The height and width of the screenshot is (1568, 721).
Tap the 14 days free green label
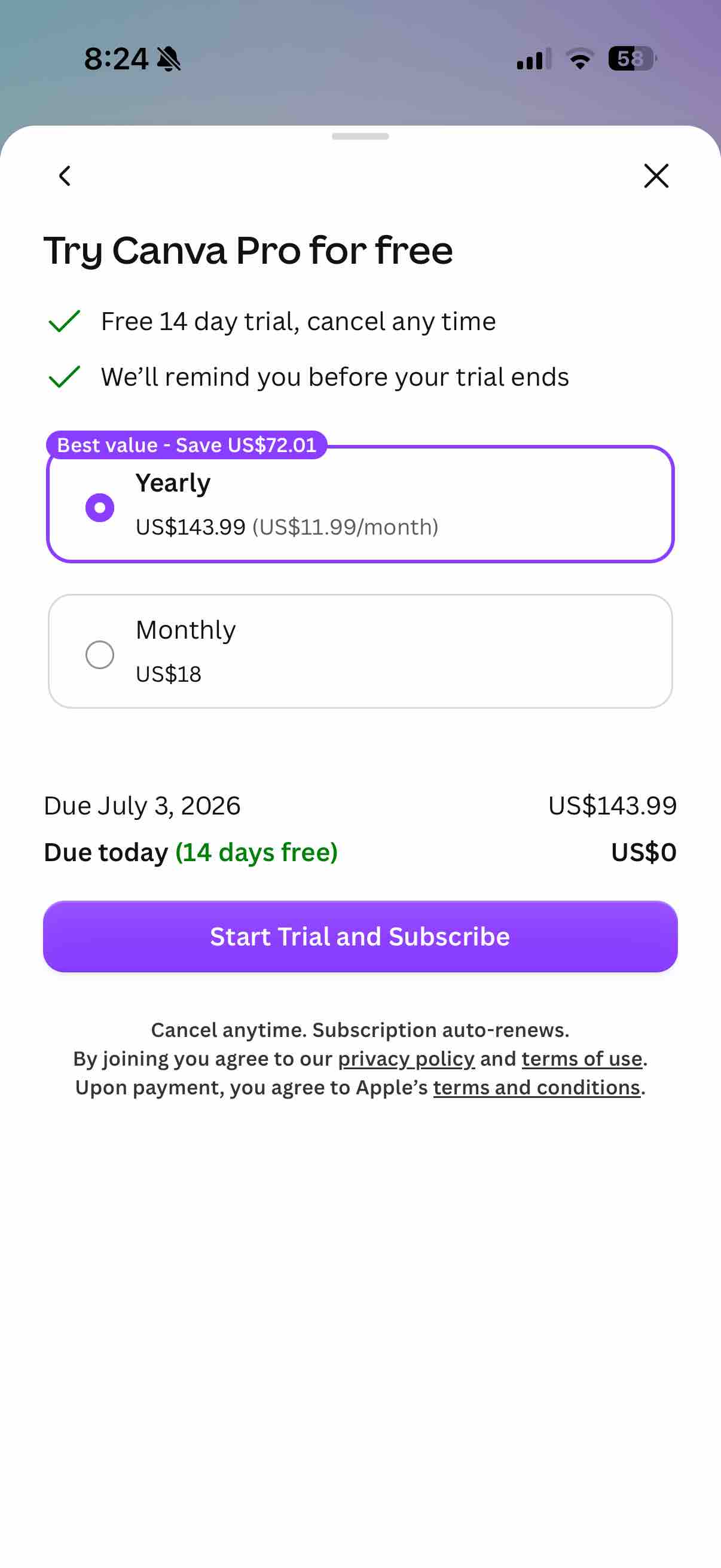256,852
